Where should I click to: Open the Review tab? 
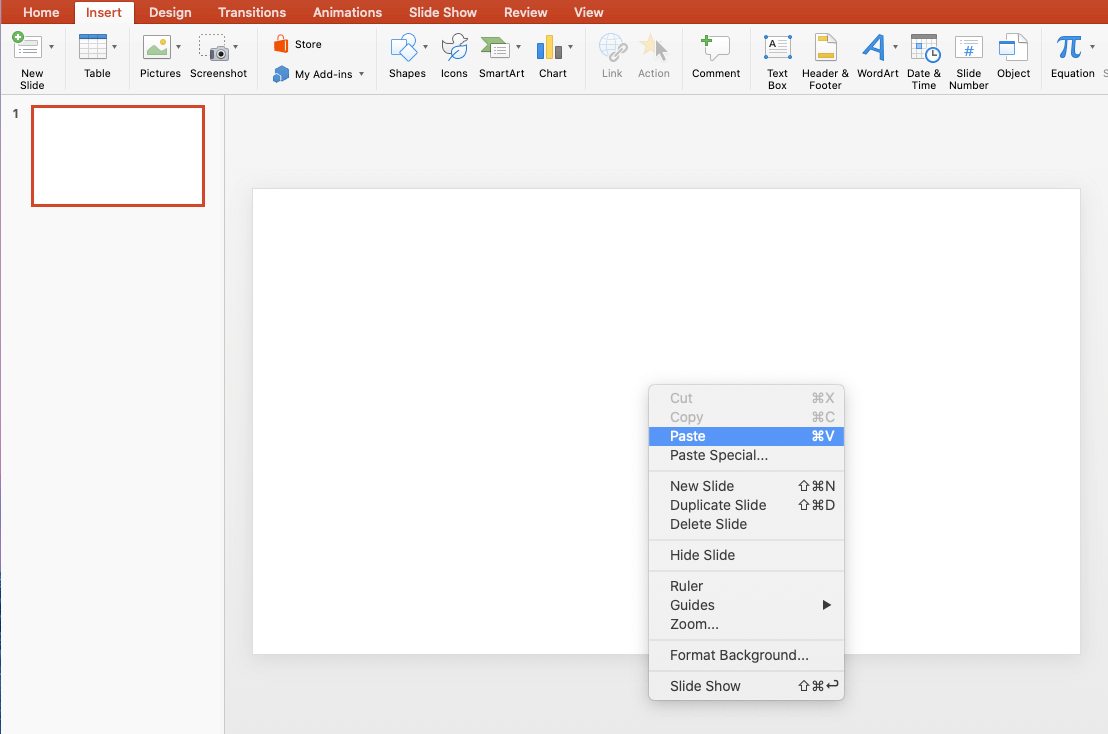(x=526, y=12)
